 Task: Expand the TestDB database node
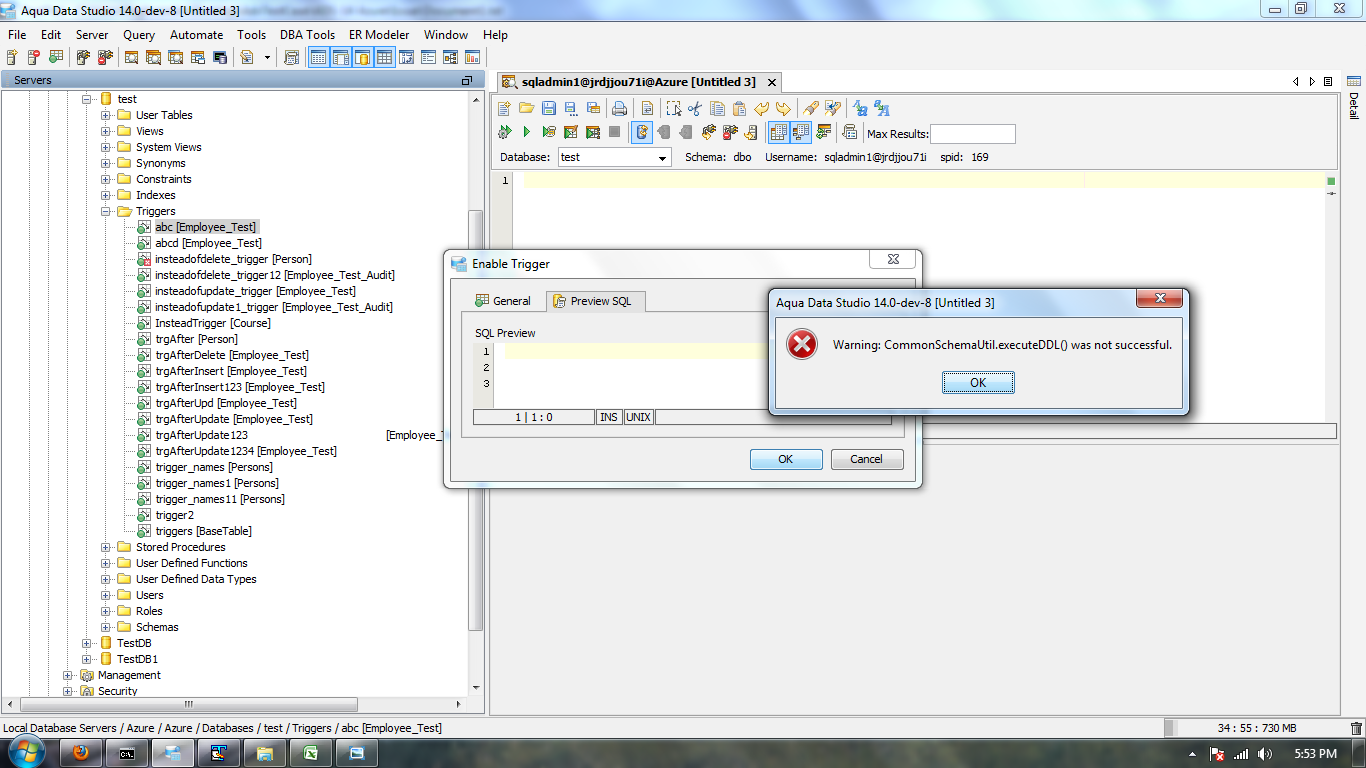87,643
